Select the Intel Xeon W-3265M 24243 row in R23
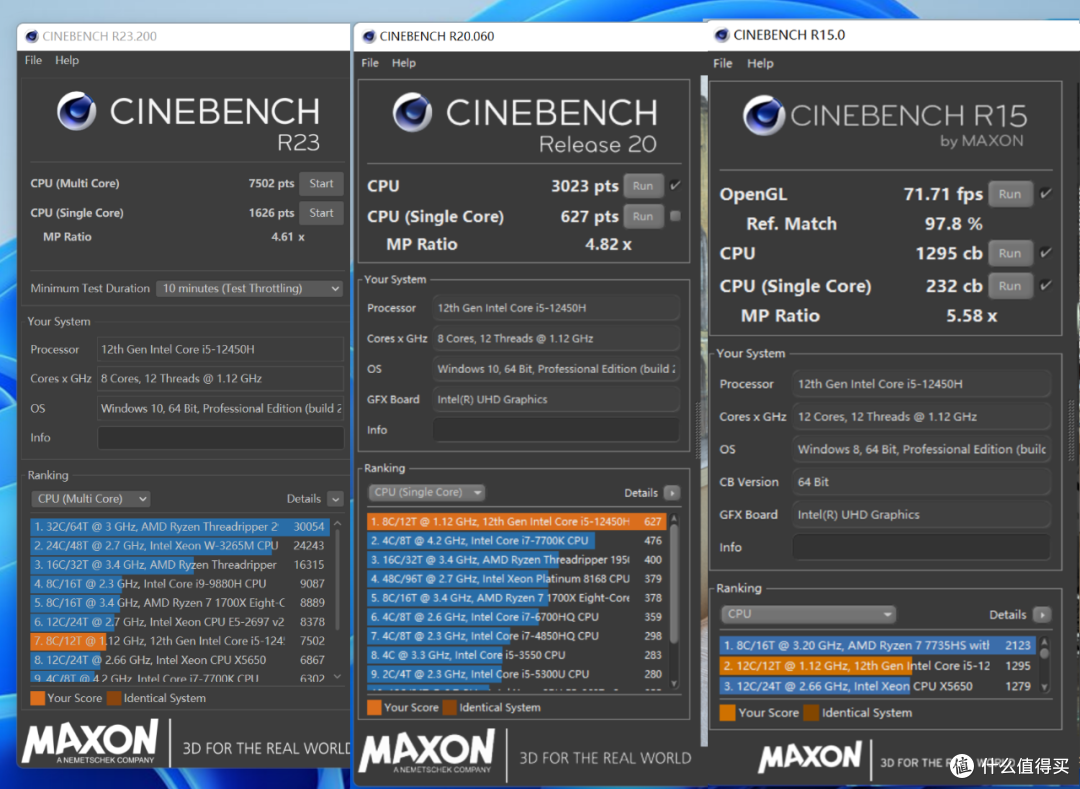Screen dimensions: 1080x789 point(180,545)
